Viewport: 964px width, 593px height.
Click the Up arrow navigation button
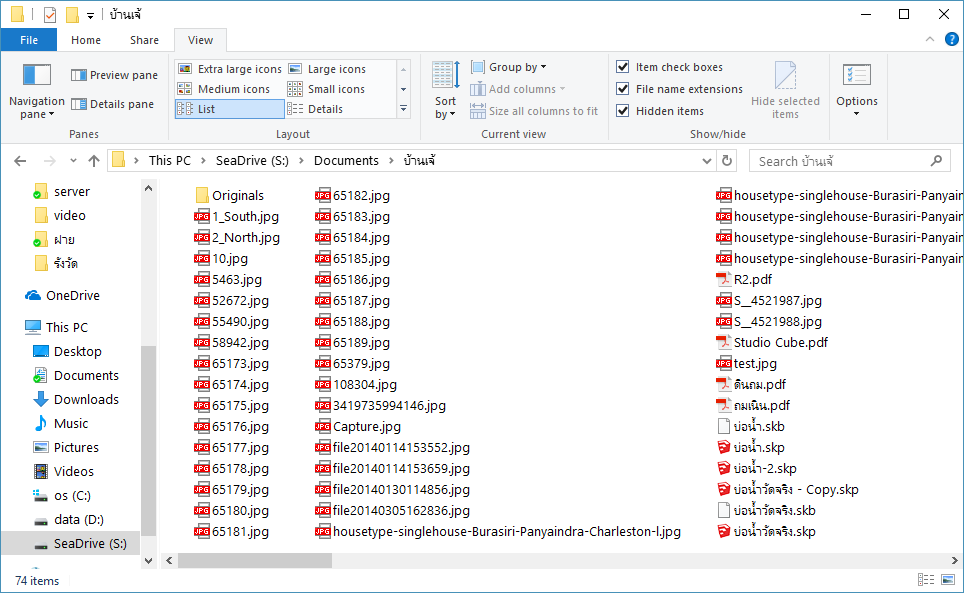[94, 161]
